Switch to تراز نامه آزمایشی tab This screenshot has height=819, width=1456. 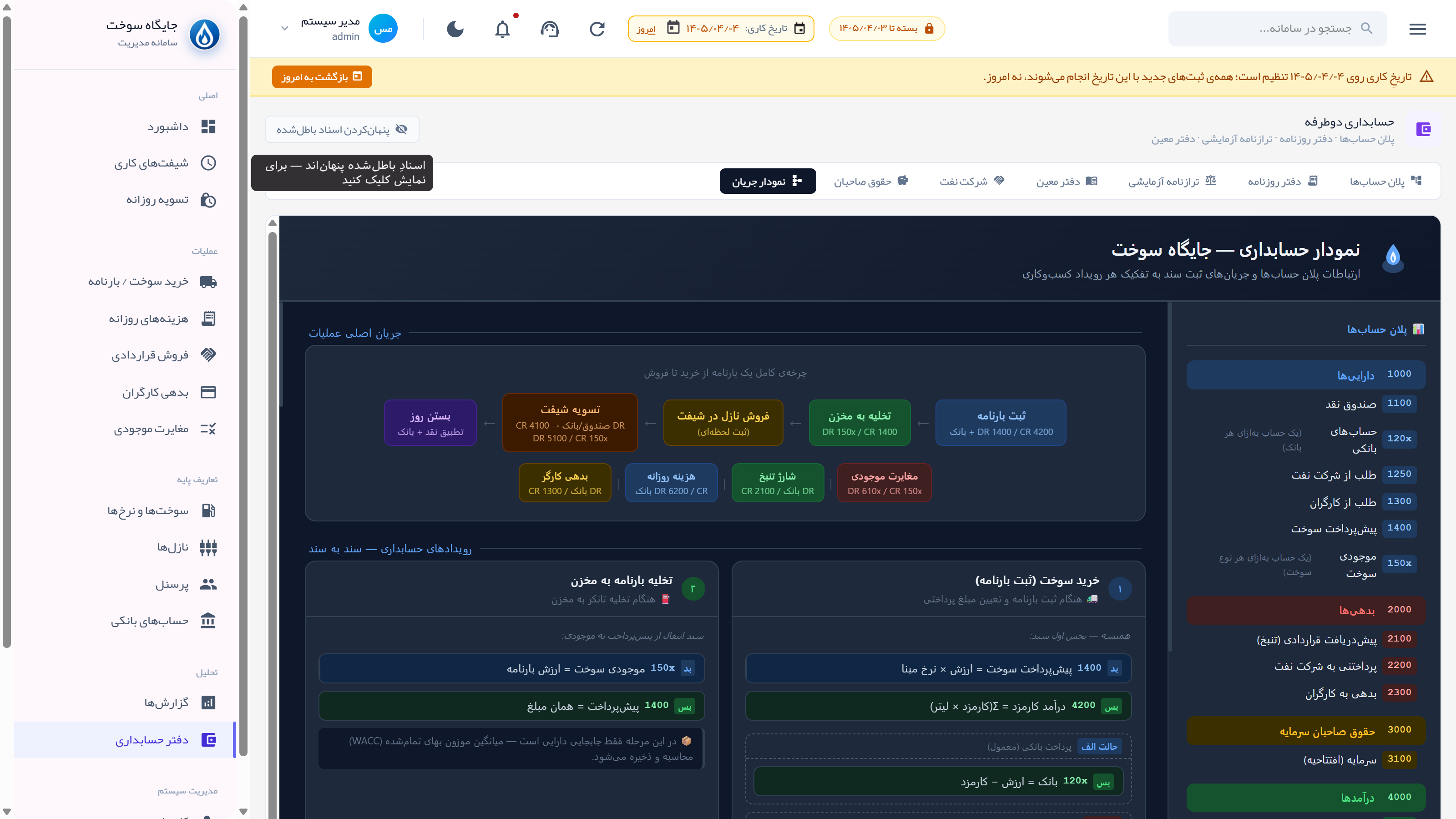point(1172,181)
